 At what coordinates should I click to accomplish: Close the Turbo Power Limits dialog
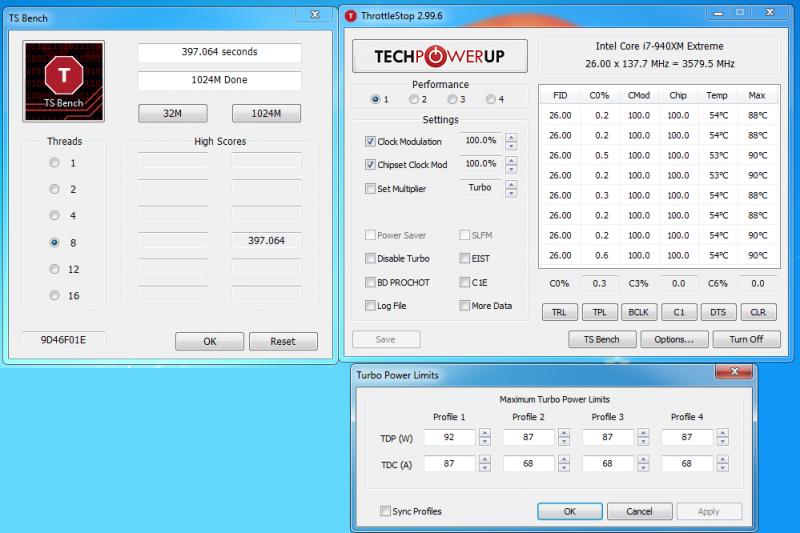pyautogui.click(x=734, y=371)
